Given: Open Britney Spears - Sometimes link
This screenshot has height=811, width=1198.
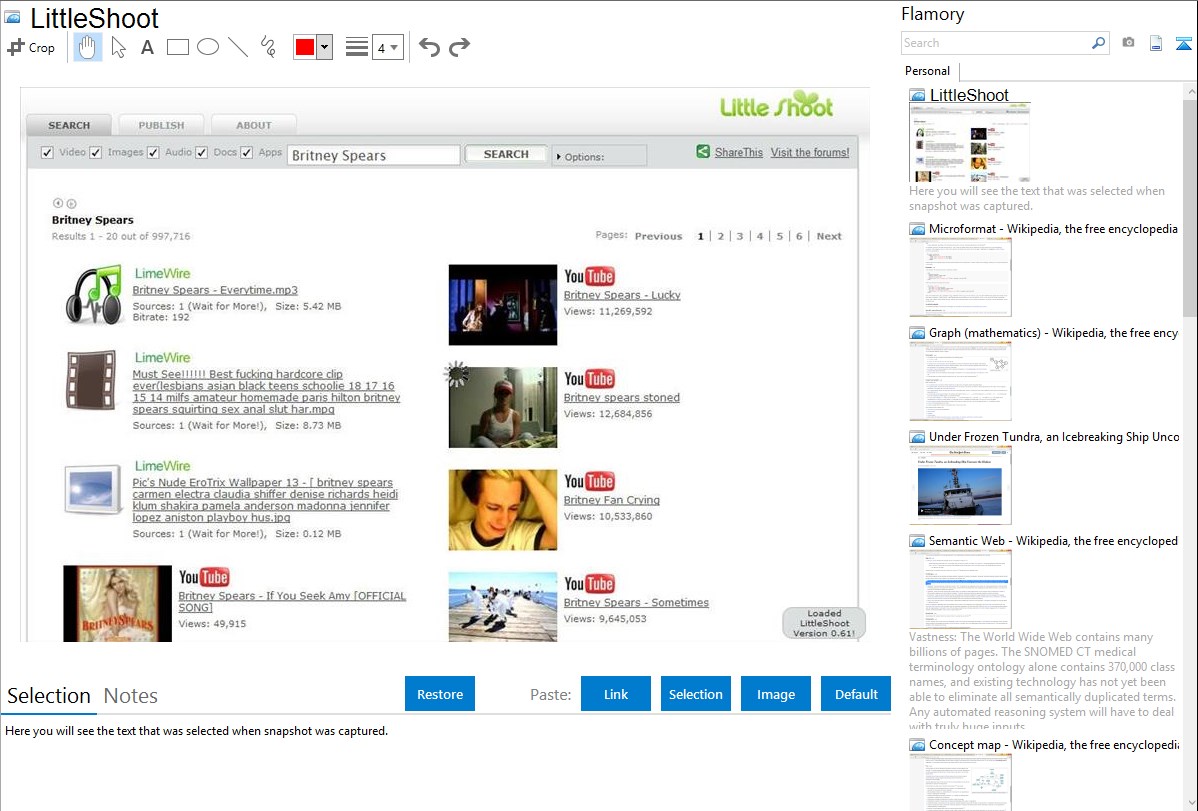Looking at the screenshot, I should (x=636, y=602).
